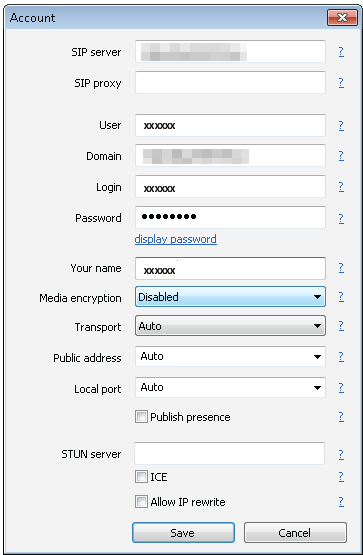Expand the Public address combo box
Viewport: 363px width, 555px height.
point(230,356)
